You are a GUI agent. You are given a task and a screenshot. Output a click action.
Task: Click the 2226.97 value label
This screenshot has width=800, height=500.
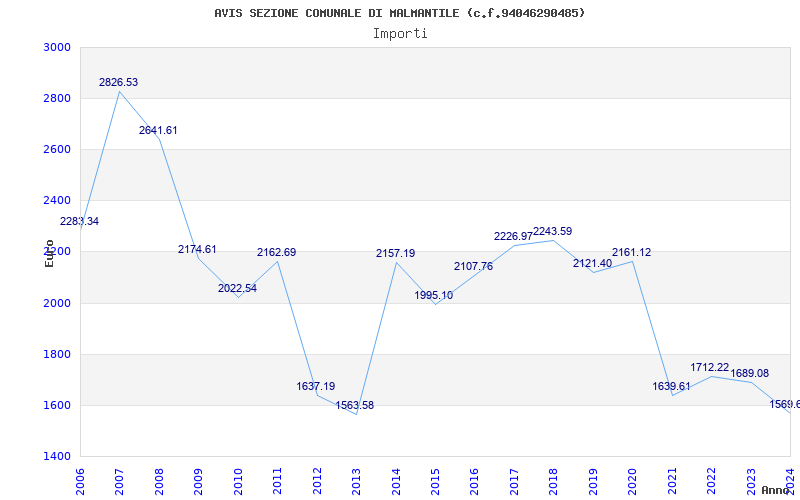pos(513,236)
